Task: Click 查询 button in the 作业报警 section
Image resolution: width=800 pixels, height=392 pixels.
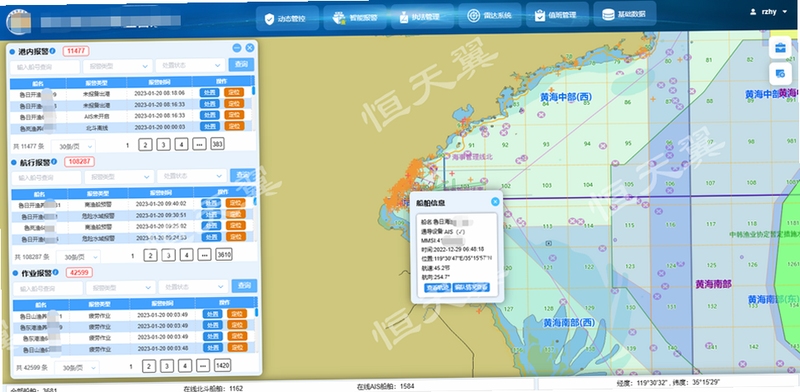Action: 244,286
